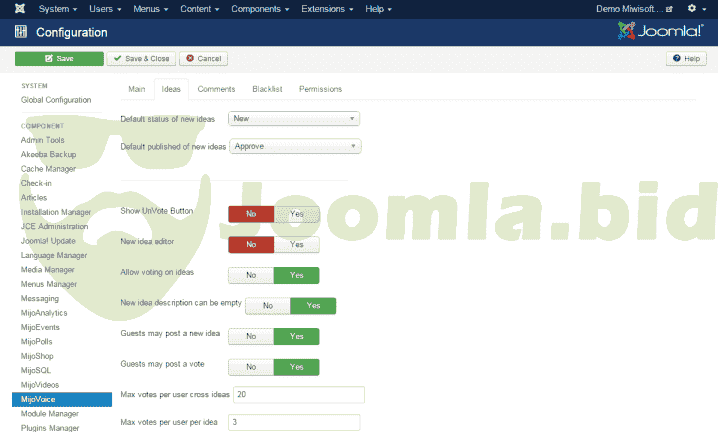Select No for Guests may post a vote
This screenshot has width=718, height=432.
[251, 367]
